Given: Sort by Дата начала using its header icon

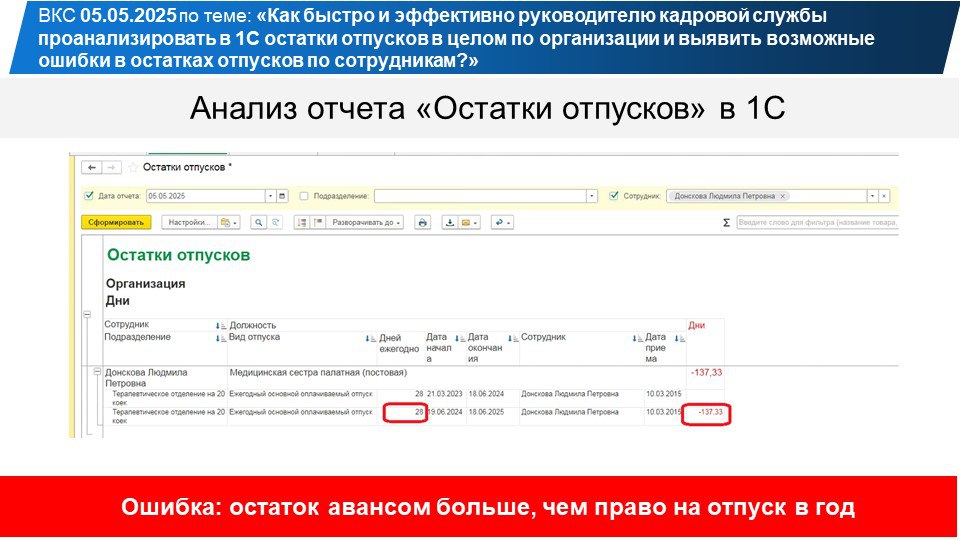Looking at the screenshot, I should click(460, 339).
